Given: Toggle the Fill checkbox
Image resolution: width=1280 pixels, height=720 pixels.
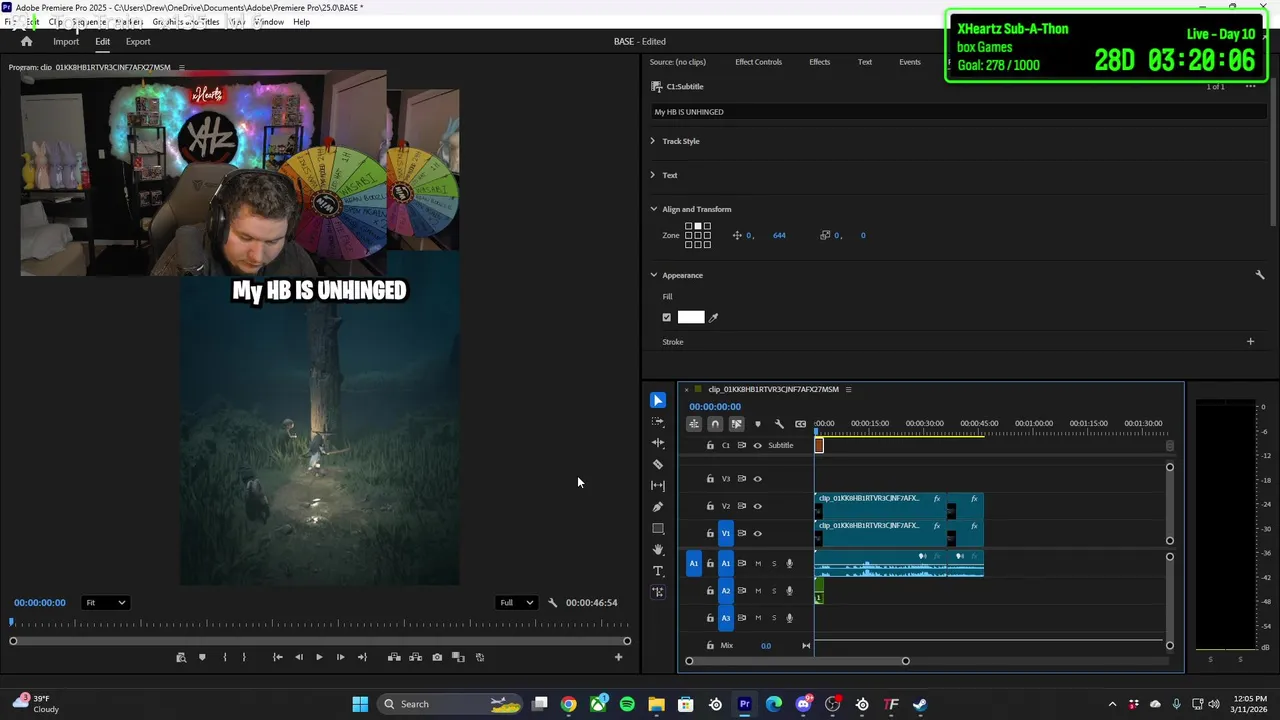Looking at the screenshot, I should point(667,317).
